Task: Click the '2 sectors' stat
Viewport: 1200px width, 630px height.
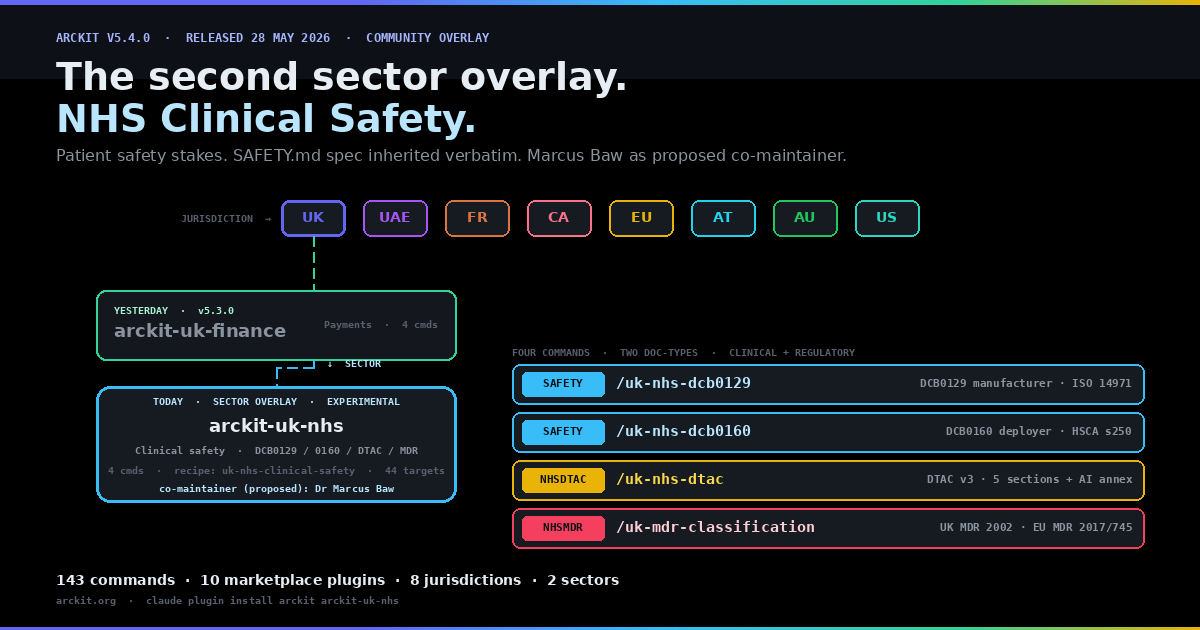Action: [583, 580]
